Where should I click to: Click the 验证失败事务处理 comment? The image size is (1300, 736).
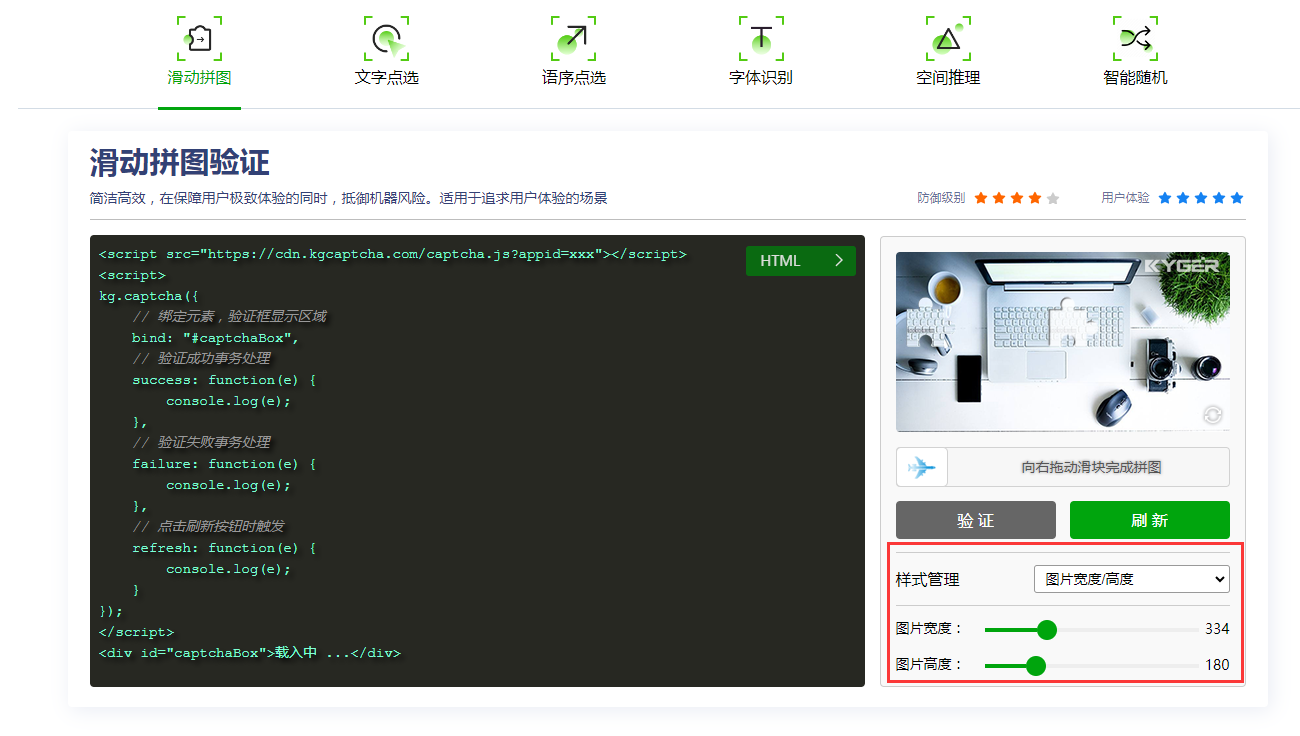201,443
